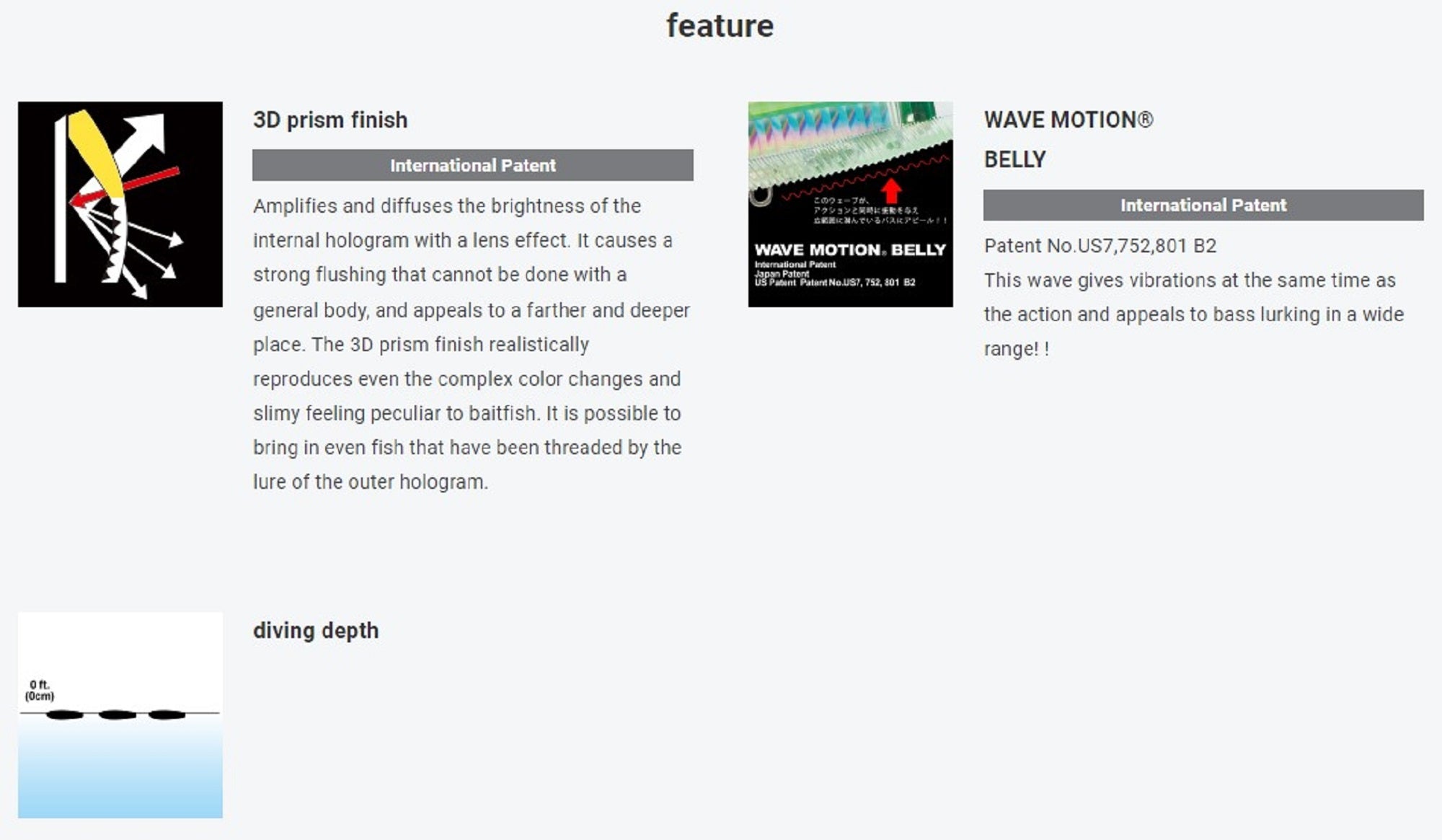Click the International Patent badge under Wave Motion Belly
Screen dimensions: 1442x840
[1203, 205]
